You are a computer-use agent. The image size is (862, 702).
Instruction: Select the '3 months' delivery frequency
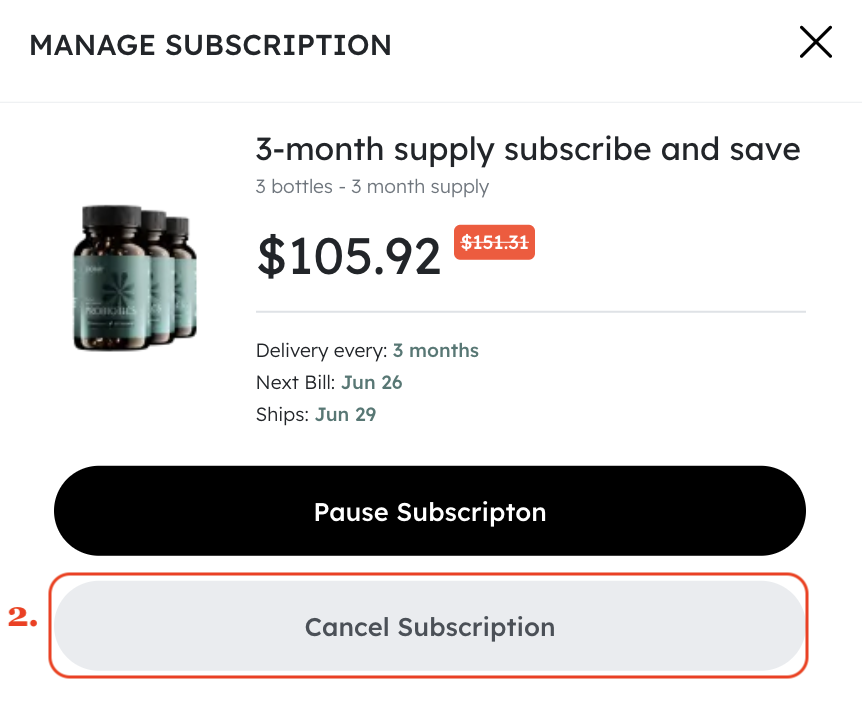(x=435, y=351)
